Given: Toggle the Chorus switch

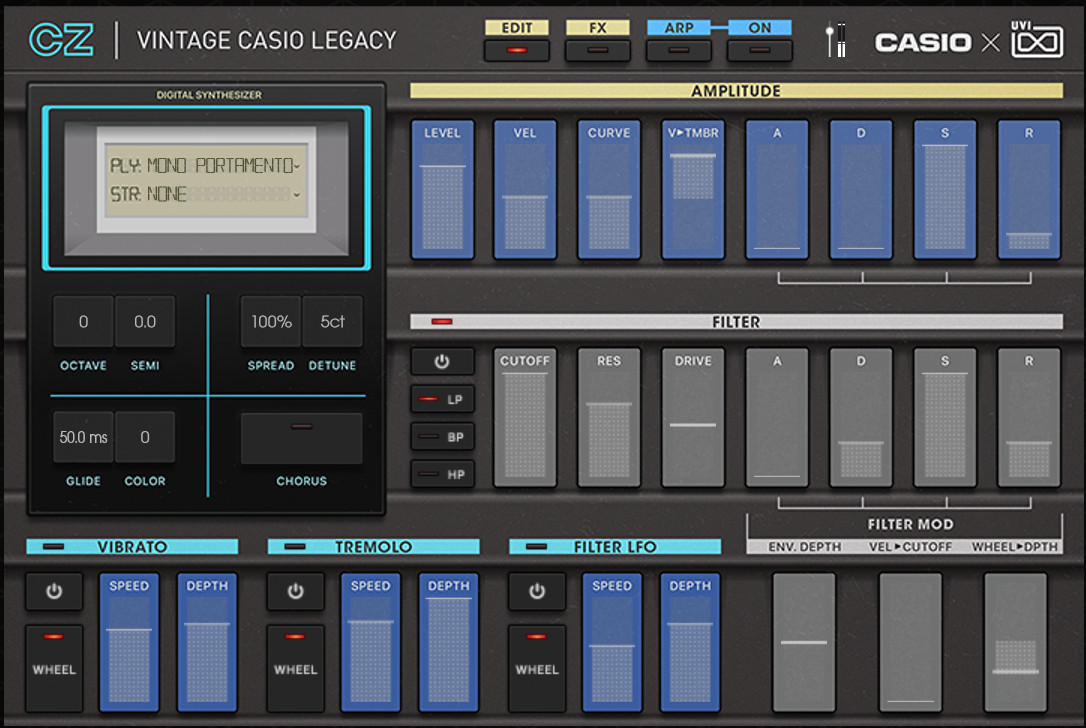Looking at the screenshot, I should click(301, 438).
